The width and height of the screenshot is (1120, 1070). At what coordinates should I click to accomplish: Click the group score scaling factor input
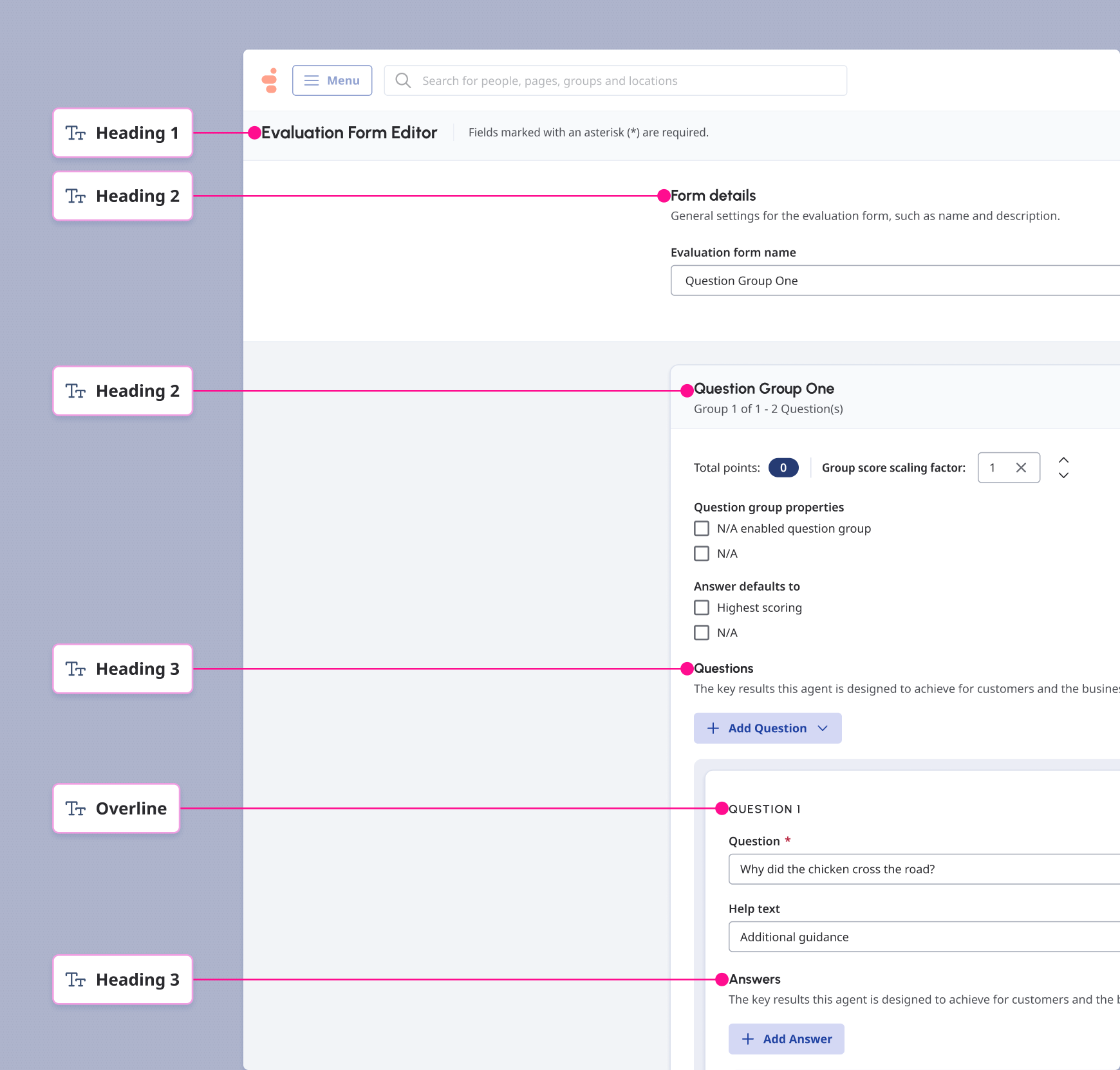tap(1009, 468)
